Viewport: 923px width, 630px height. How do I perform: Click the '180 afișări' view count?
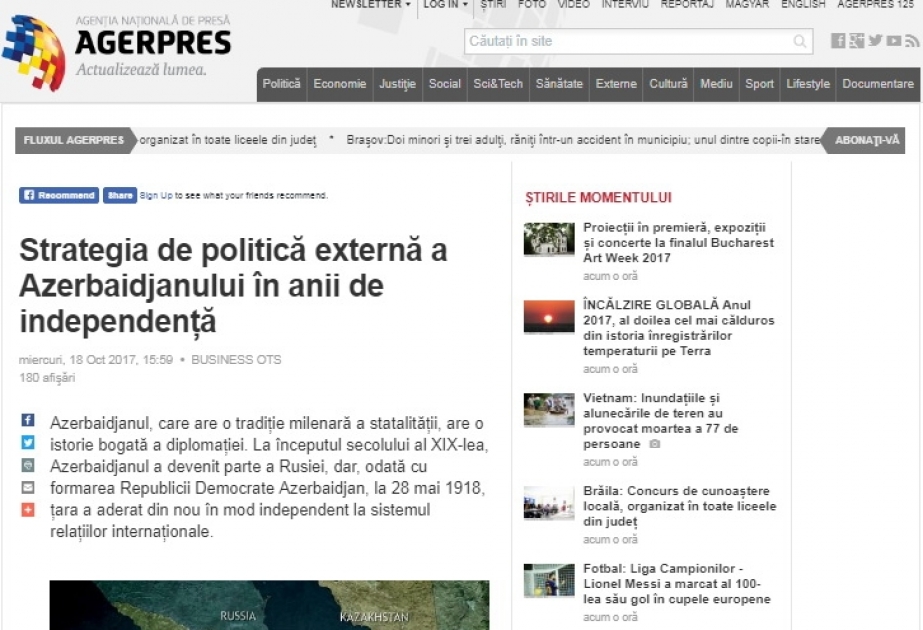tap(47, 378)
